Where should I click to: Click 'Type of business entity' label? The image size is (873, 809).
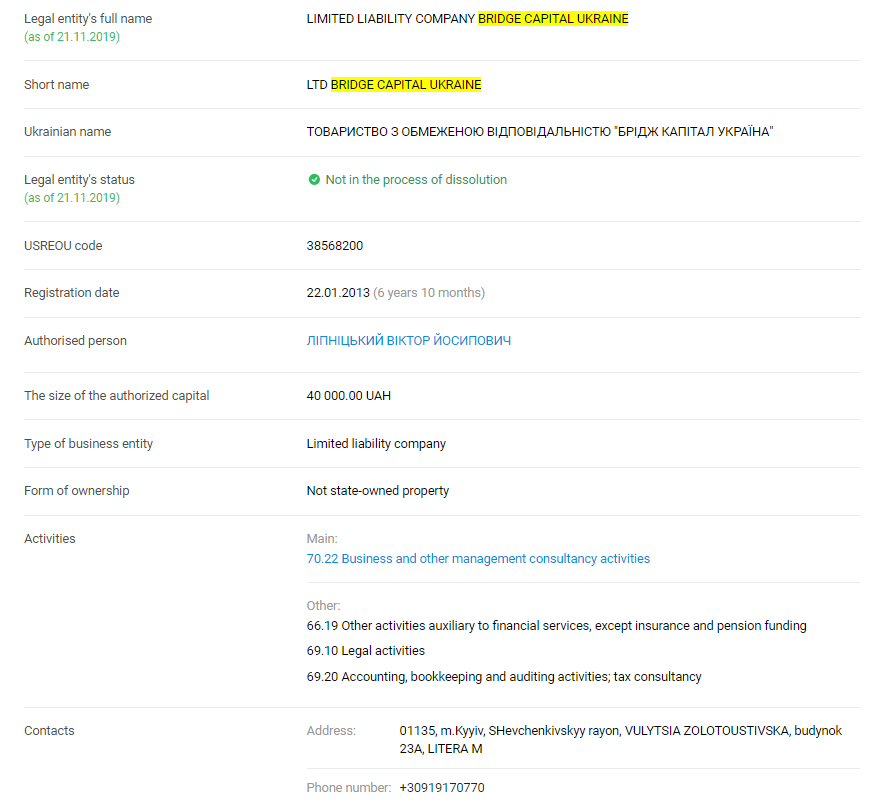[88, 444]
